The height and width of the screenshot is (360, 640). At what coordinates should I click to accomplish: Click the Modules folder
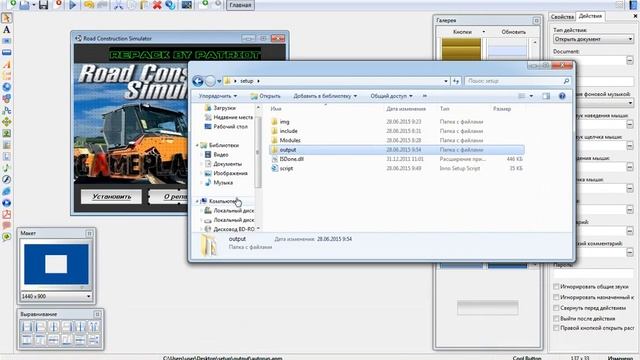coord(290,140)
